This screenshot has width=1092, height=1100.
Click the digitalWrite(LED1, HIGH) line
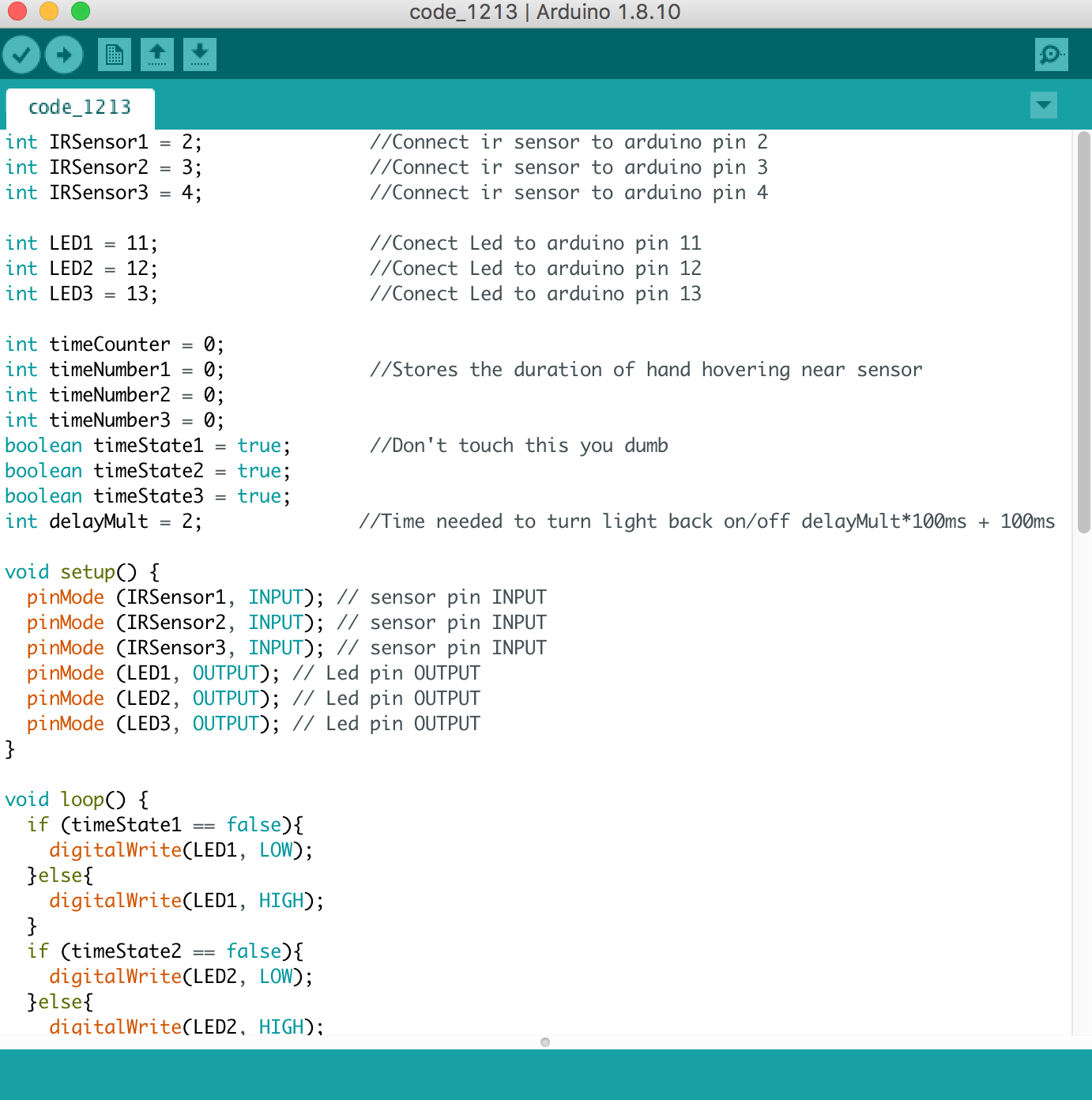pyautogui.click(x=186, y=901)
